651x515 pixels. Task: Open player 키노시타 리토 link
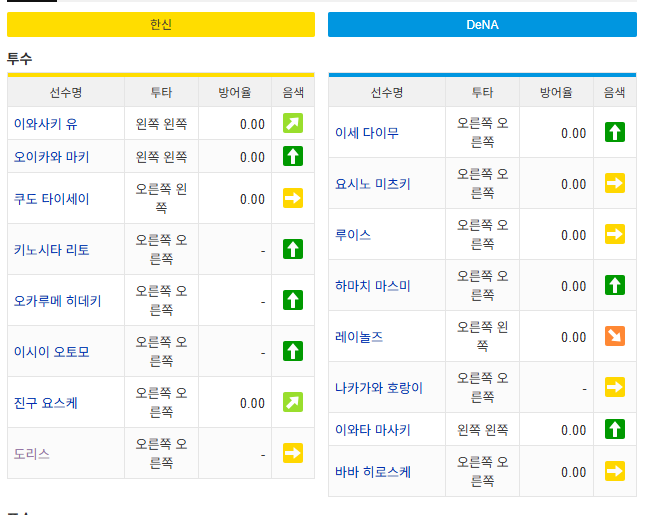click(x=51, y=250)
